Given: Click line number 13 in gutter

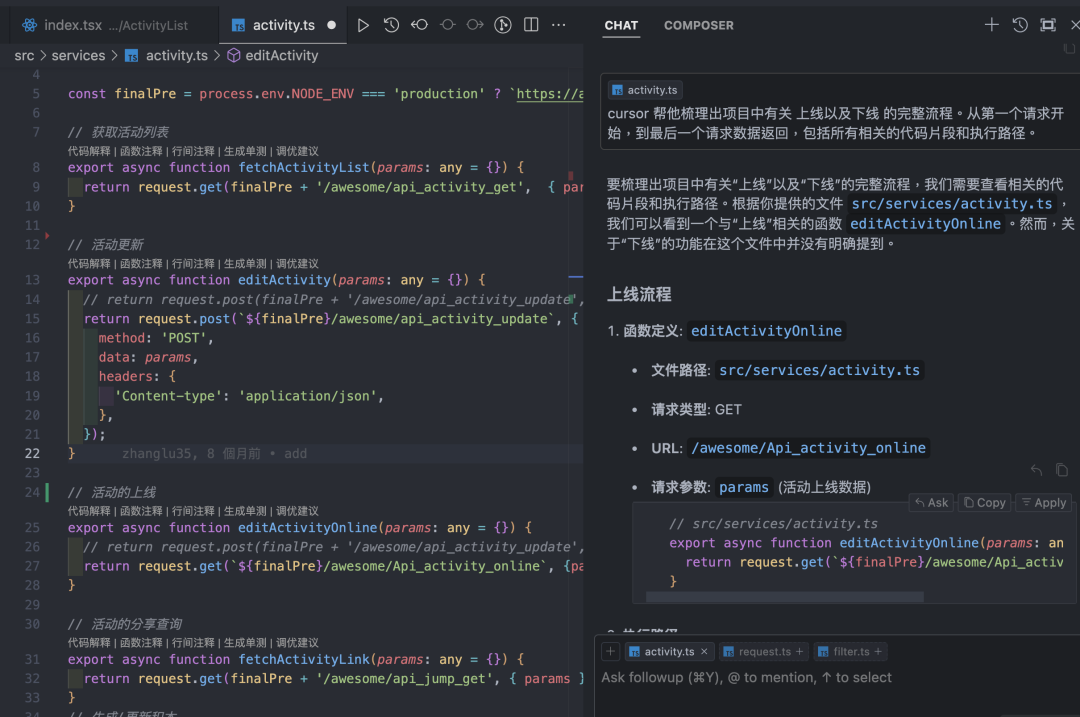Looking at the screenshot, I should tap(32, 280).
